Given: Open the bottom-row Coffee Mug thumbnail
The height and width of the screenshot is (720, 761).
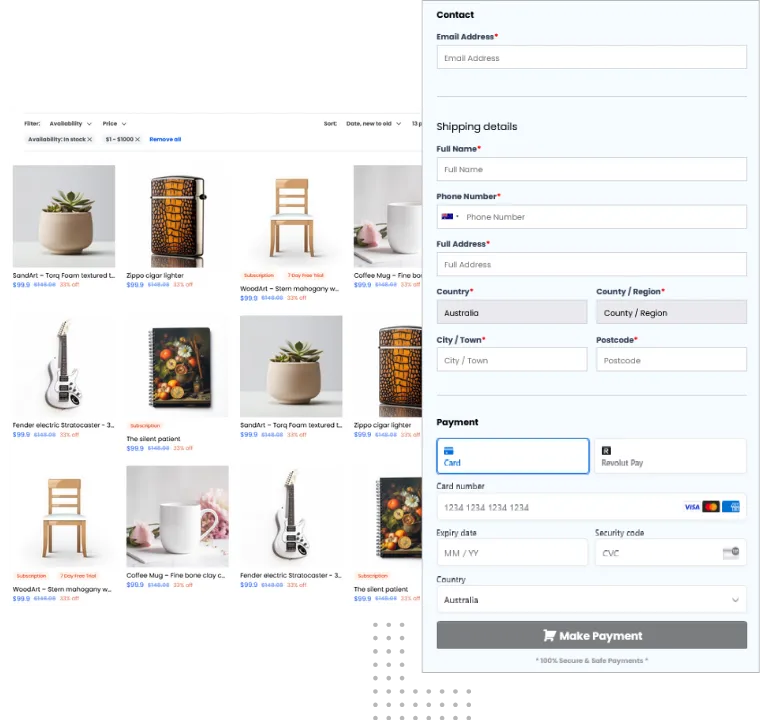Looking at the screenshot, I should [x=177, y=516].
